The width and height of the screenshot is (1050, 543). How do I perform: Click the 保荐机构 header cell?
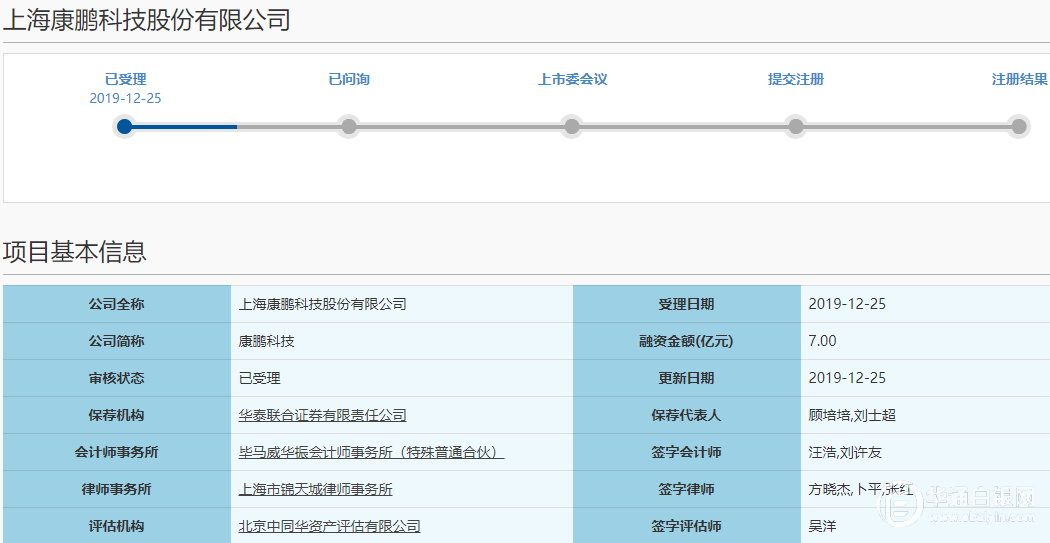(117, 415)
